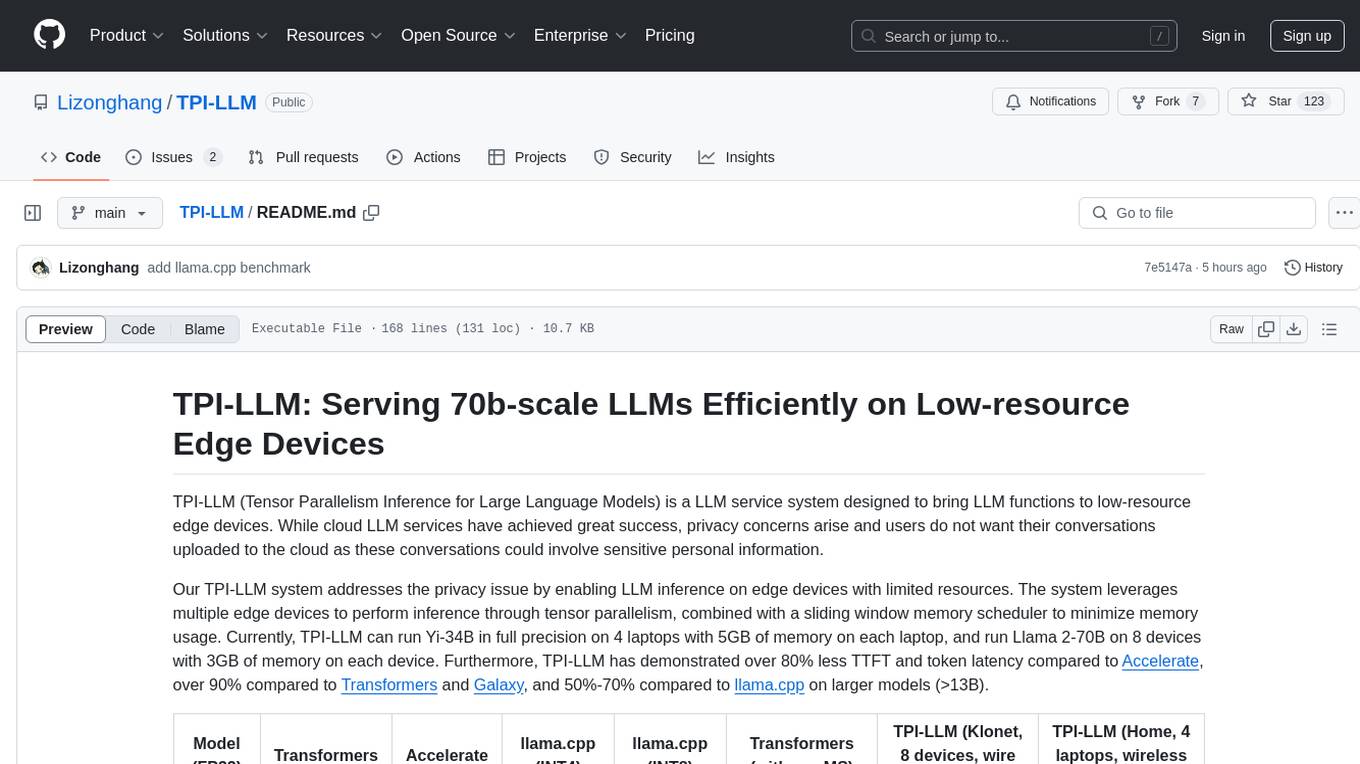This screenshot has height=764, width=1360.
Task: Switch to the Actions tab
Action: point(423,157)
